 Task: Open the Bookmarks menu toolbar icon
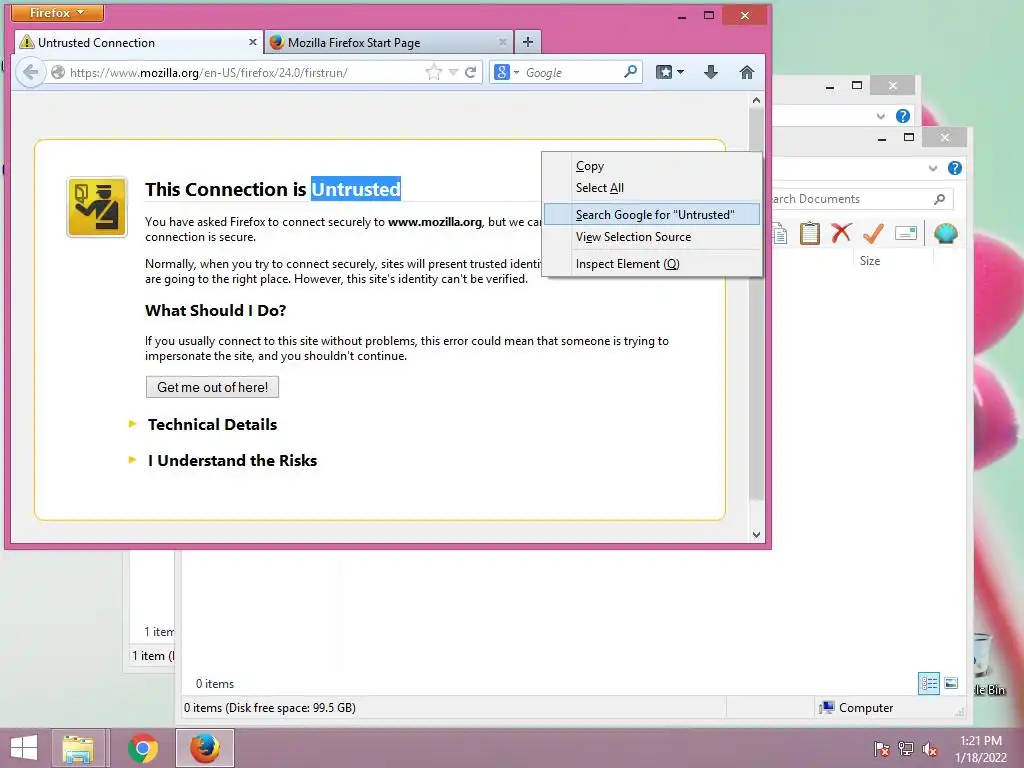[x=669, y=72]
